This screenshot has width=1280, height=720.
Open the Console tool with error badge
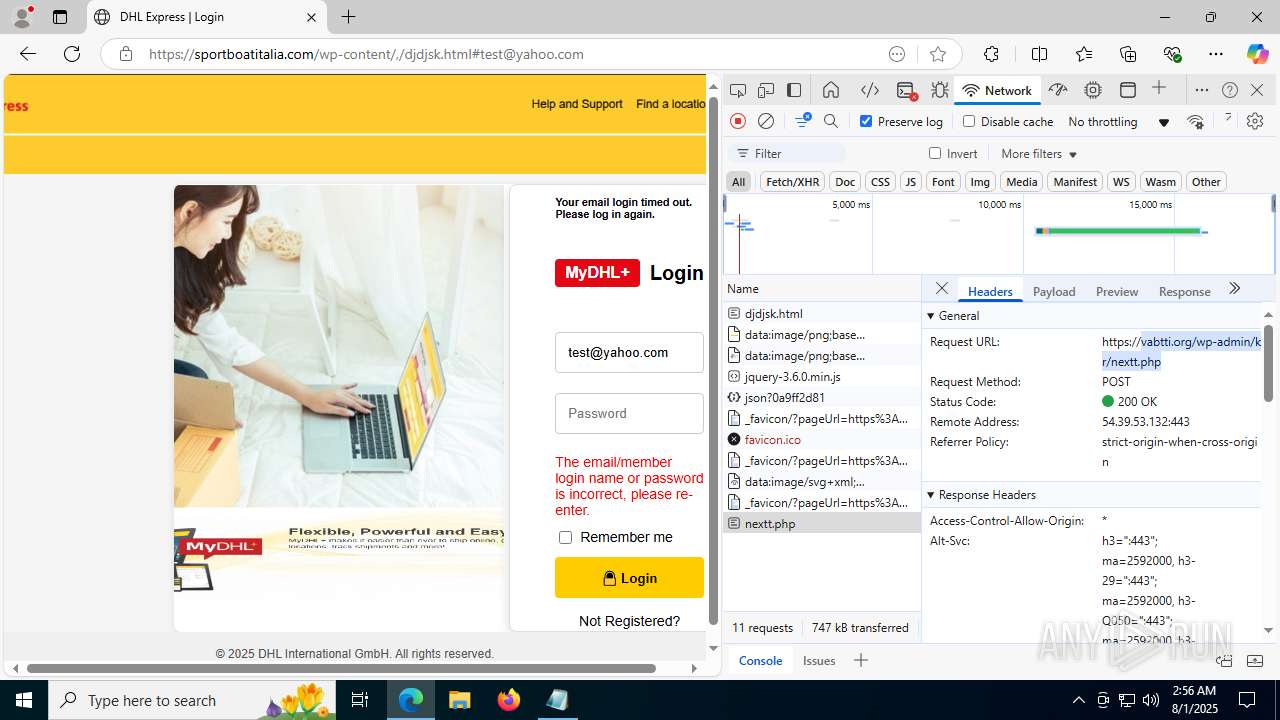pyautogui.click(x=906, y=90)
